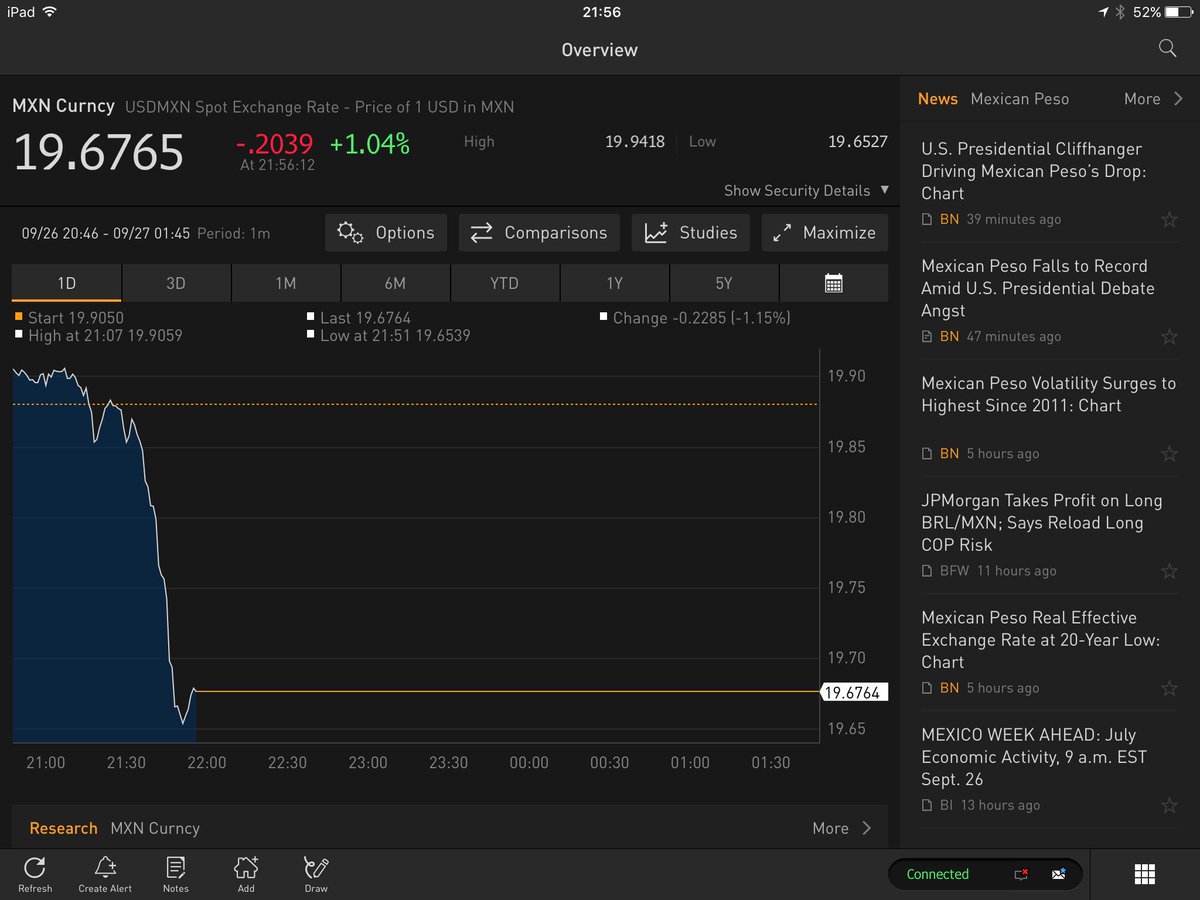Select the Draw annotation tool
The width and height of the screenshot is (1200, 900).
pyautogui.click(x=315, y=873)
